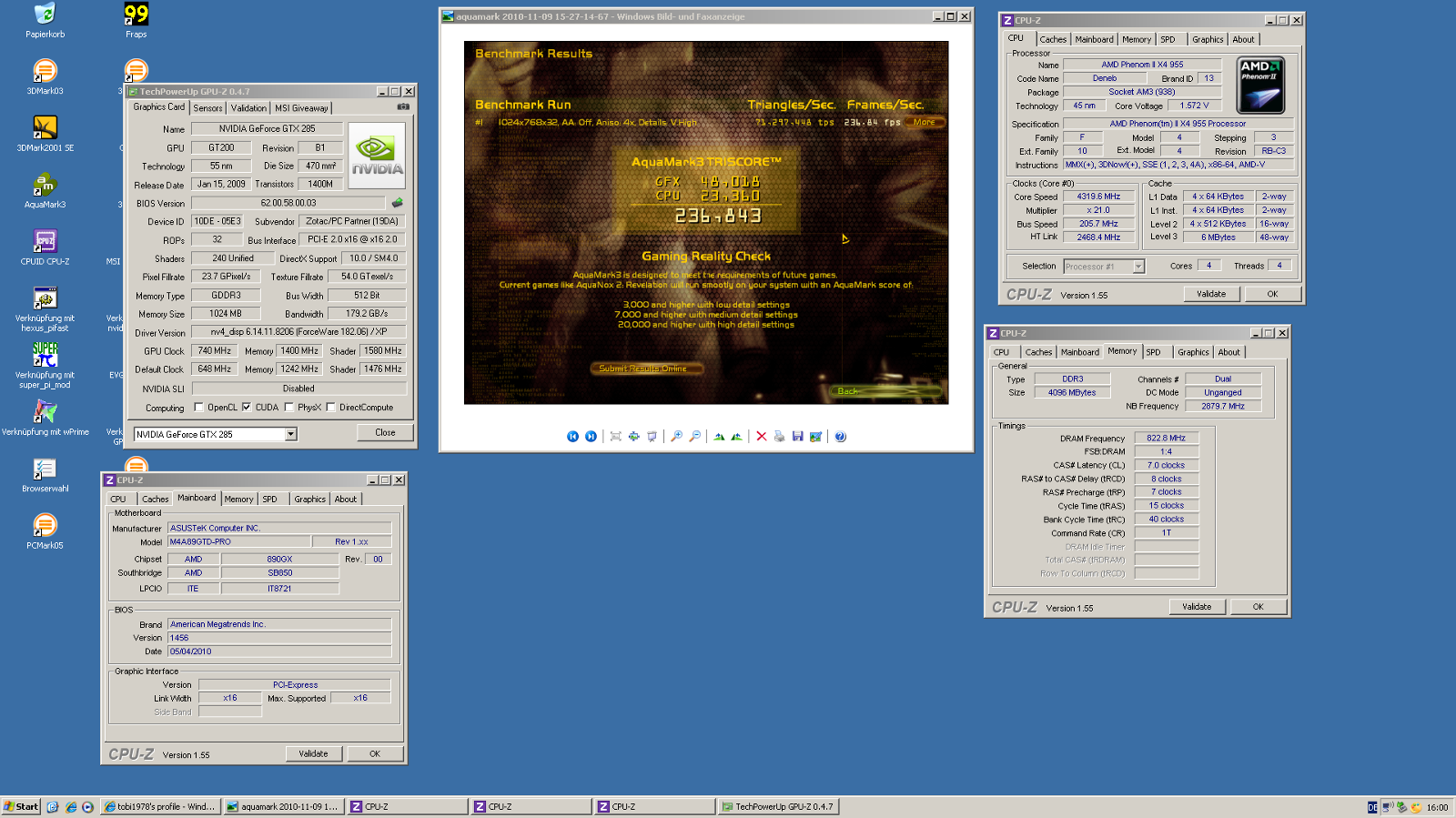Switch to Validation tab in GPU-Z
The image size is (1456, 818).
(x=248, y=108)
